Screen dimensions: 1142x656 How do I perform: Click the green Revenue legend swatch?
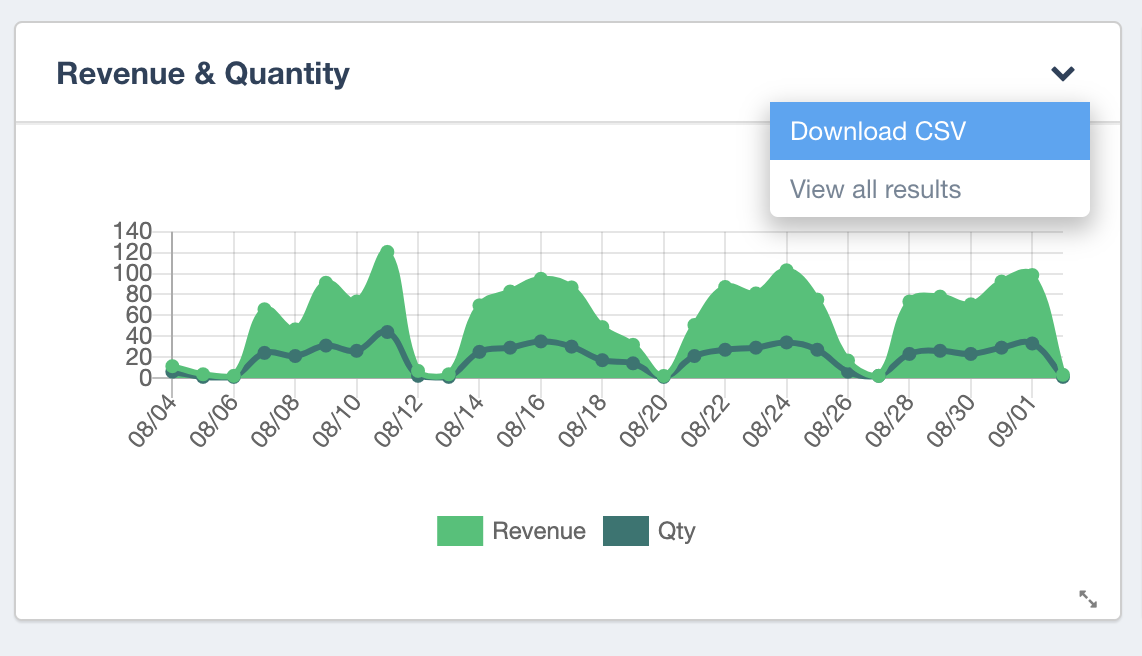tap(460, 531)
